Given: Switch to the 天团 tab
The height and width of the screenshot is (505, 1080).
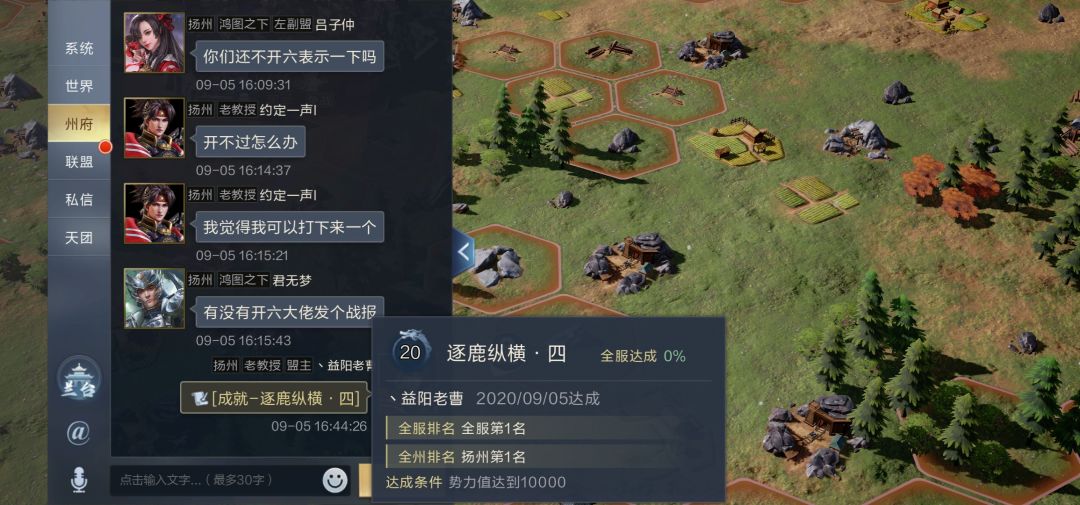Looking at the screenshot, I should pos(79,238).
